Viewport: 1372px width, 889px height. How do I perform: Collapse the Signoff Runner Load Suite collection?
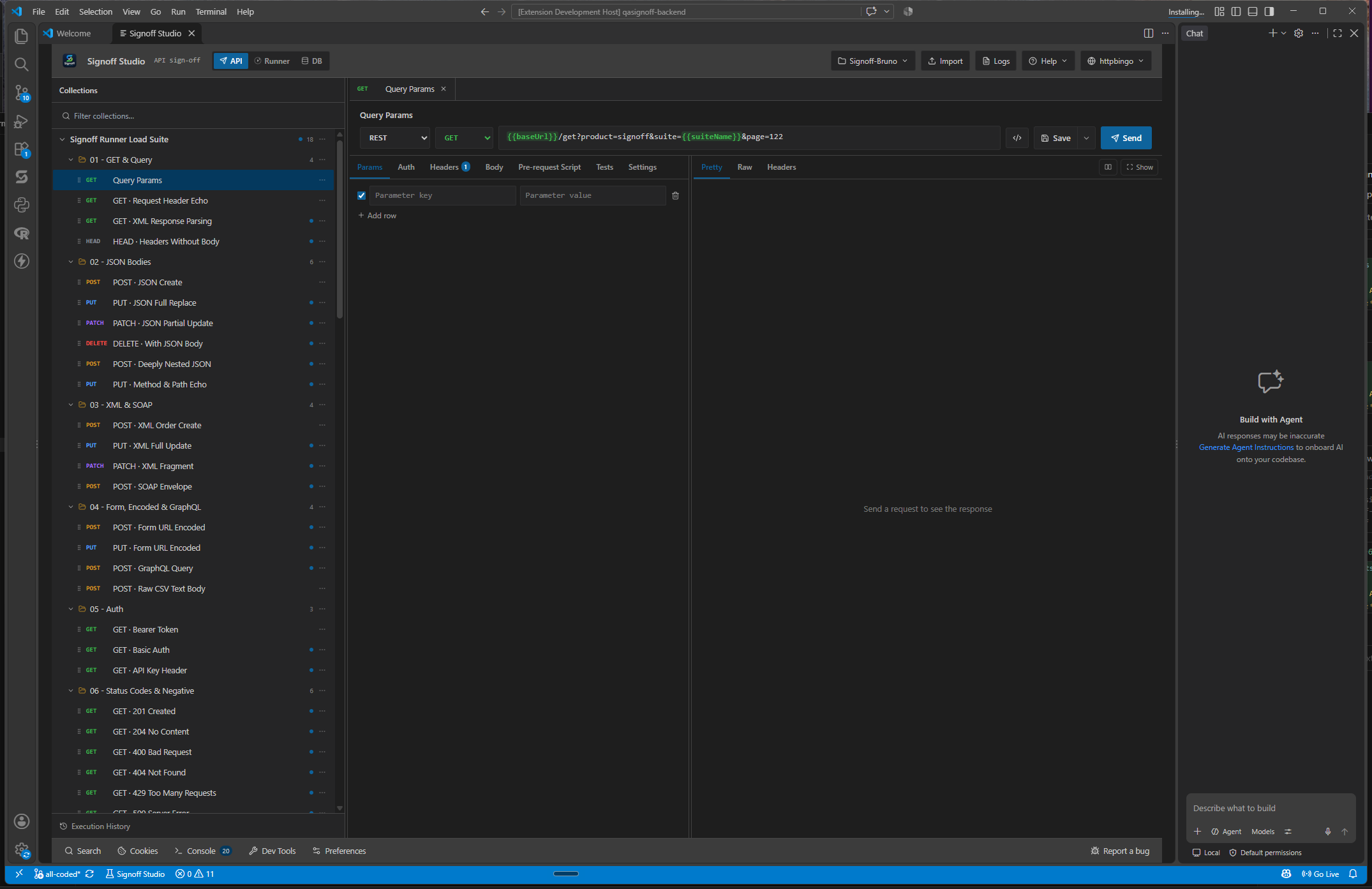pos(62,139)
